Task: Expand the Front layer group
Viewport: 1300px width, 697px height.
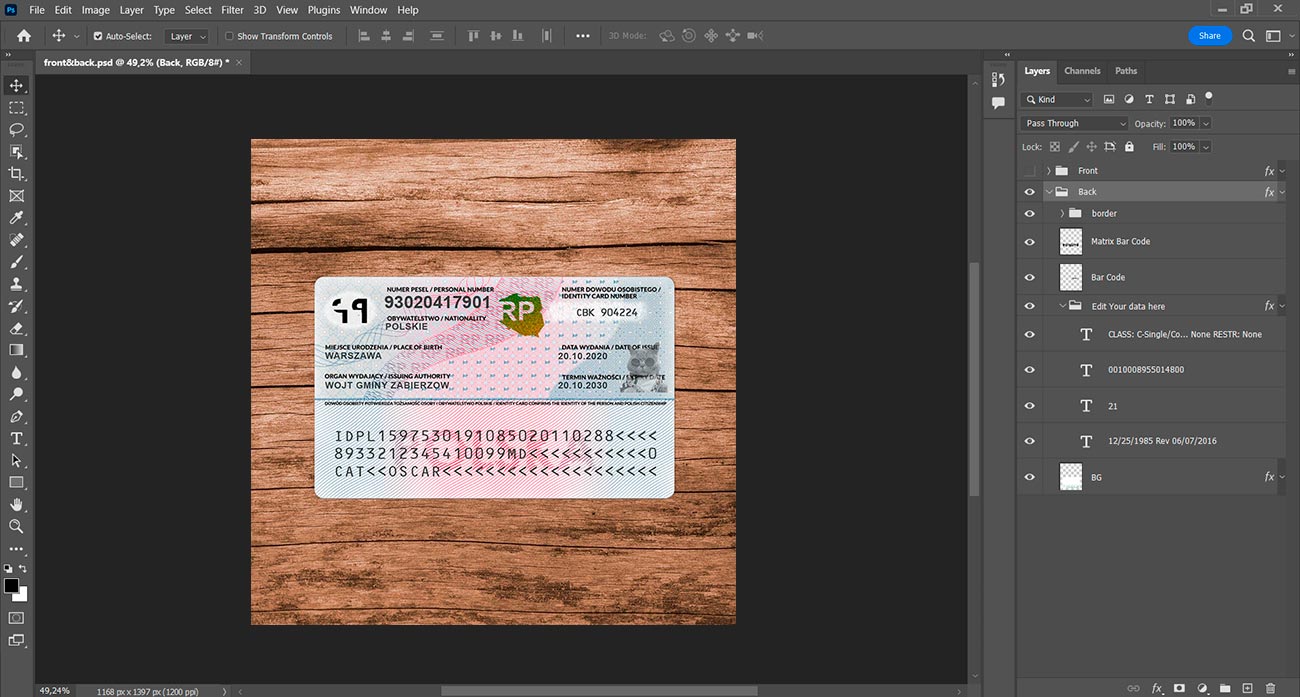Action: 1048,171
